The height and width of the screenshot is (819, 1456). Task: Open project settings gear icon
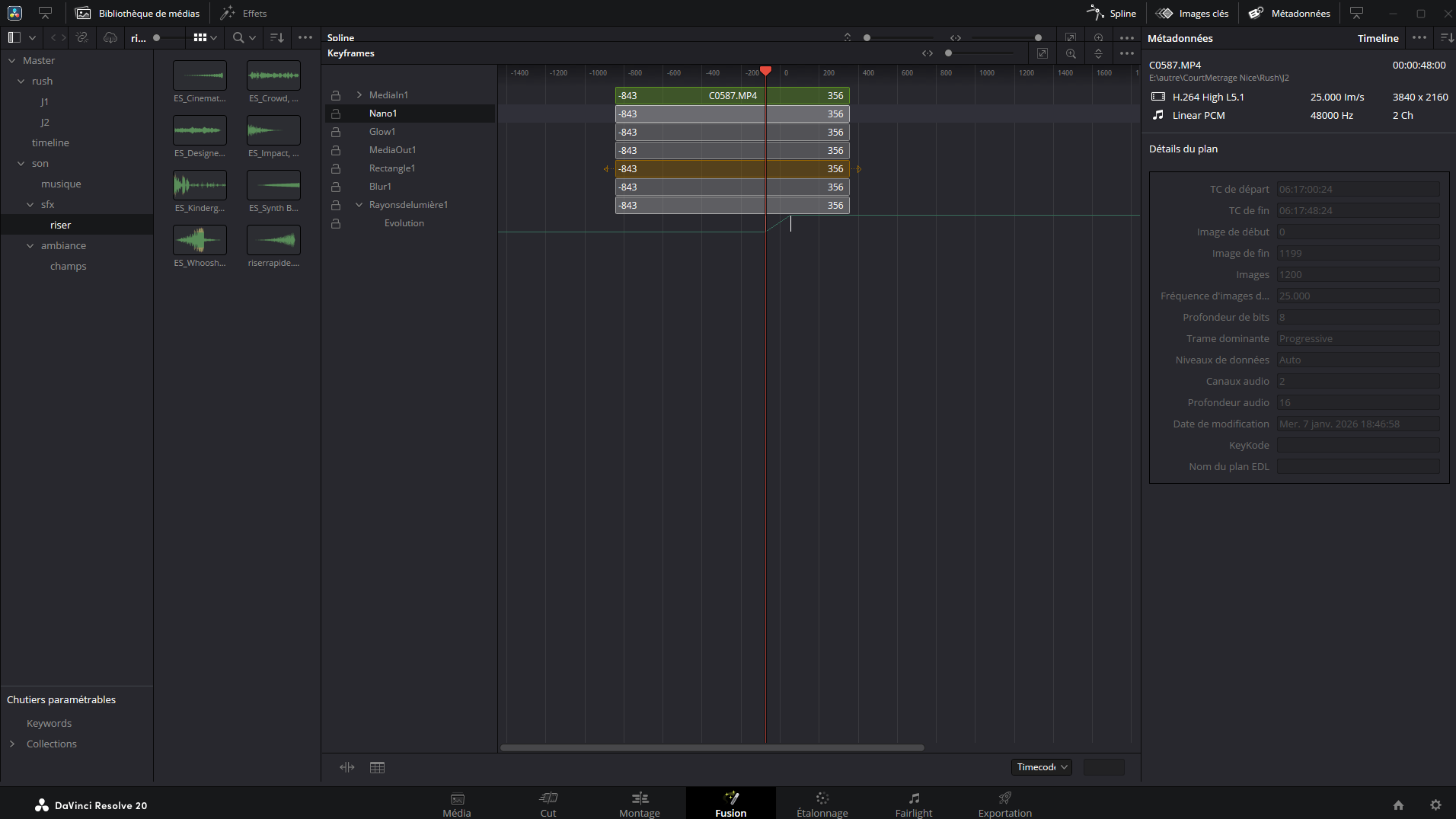click(x=1435, y=805)
